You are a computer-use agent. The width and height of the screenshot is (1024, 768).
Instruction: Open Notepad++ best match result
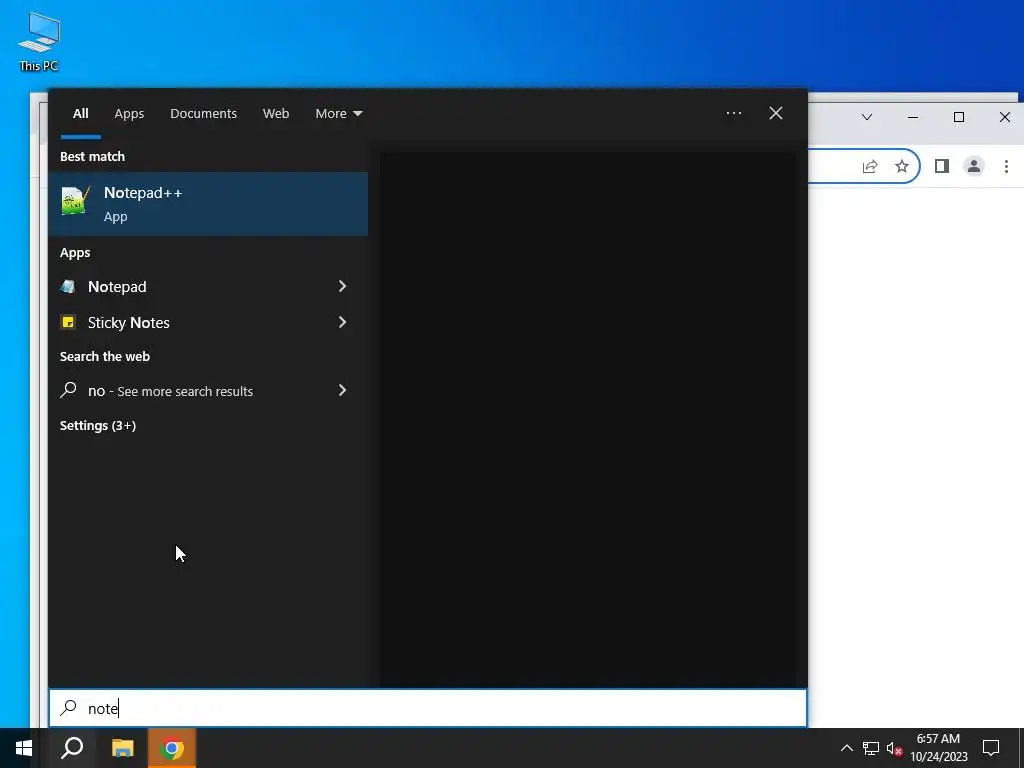(x=208, y=204)
